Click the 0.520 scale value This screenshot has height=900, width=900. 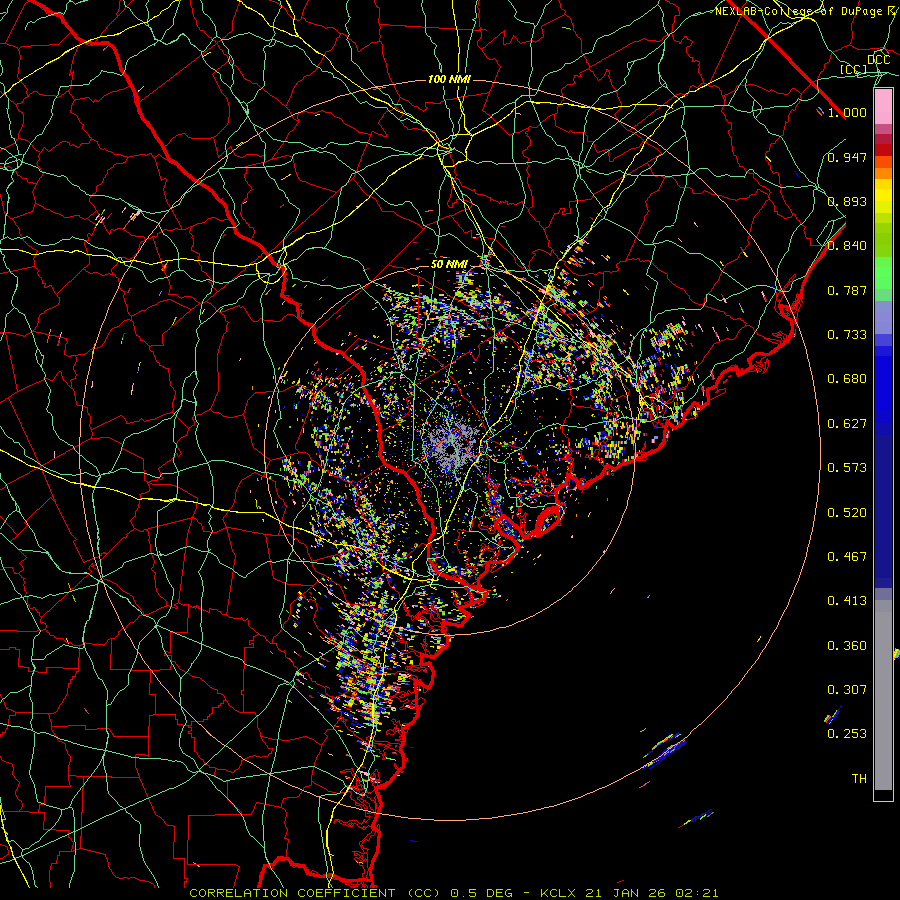pyautogui.click(x=847, y=513)
